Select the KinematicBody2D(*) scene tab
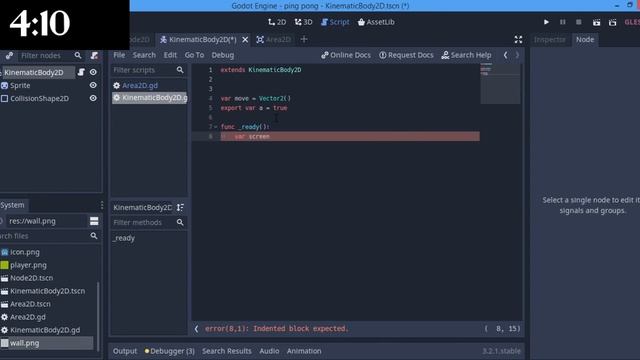The width and height of the screenshot is (640, 360). pos(198,40)
